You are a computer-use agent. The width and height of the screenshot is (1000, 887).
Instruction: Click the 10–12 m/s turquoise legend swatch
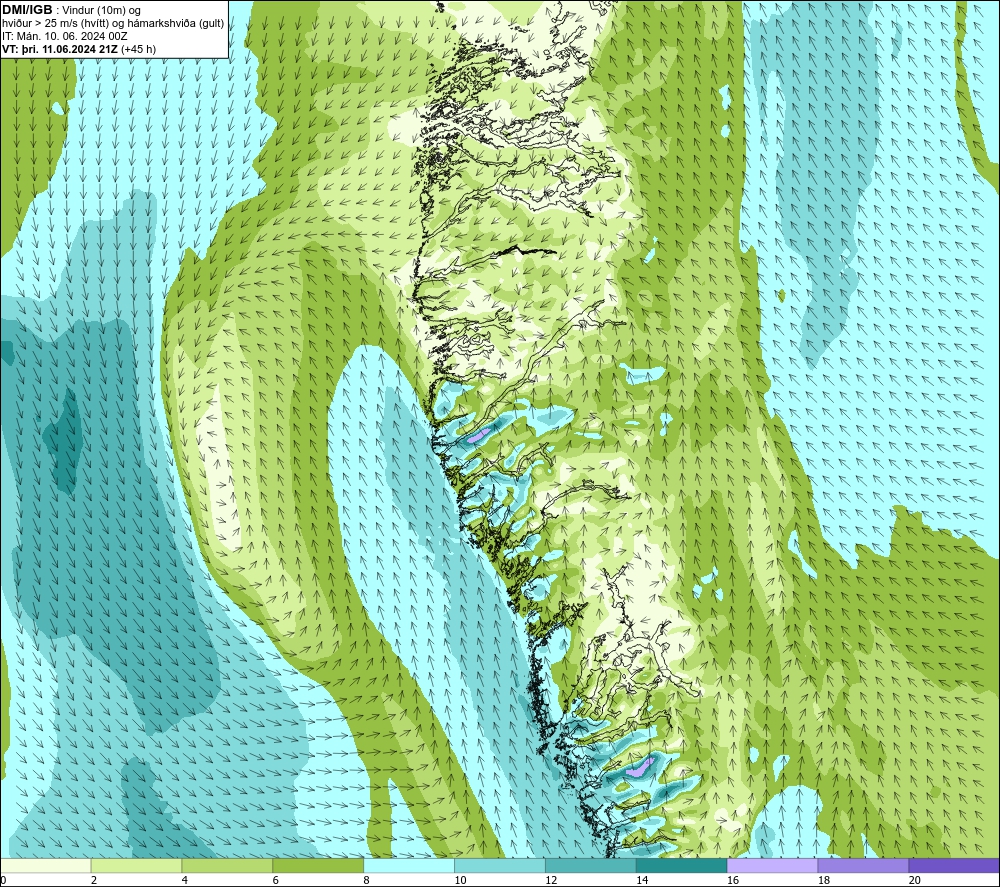click(x=499, y=865)
